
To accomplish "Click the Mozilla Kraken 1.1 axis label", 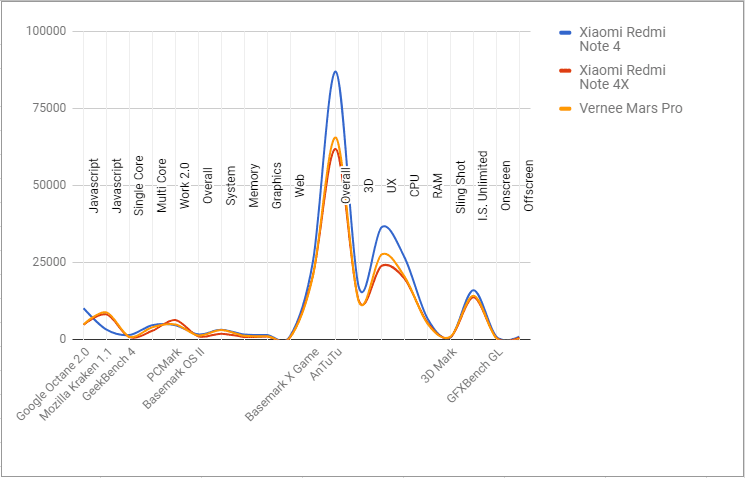I will (76, 384).
